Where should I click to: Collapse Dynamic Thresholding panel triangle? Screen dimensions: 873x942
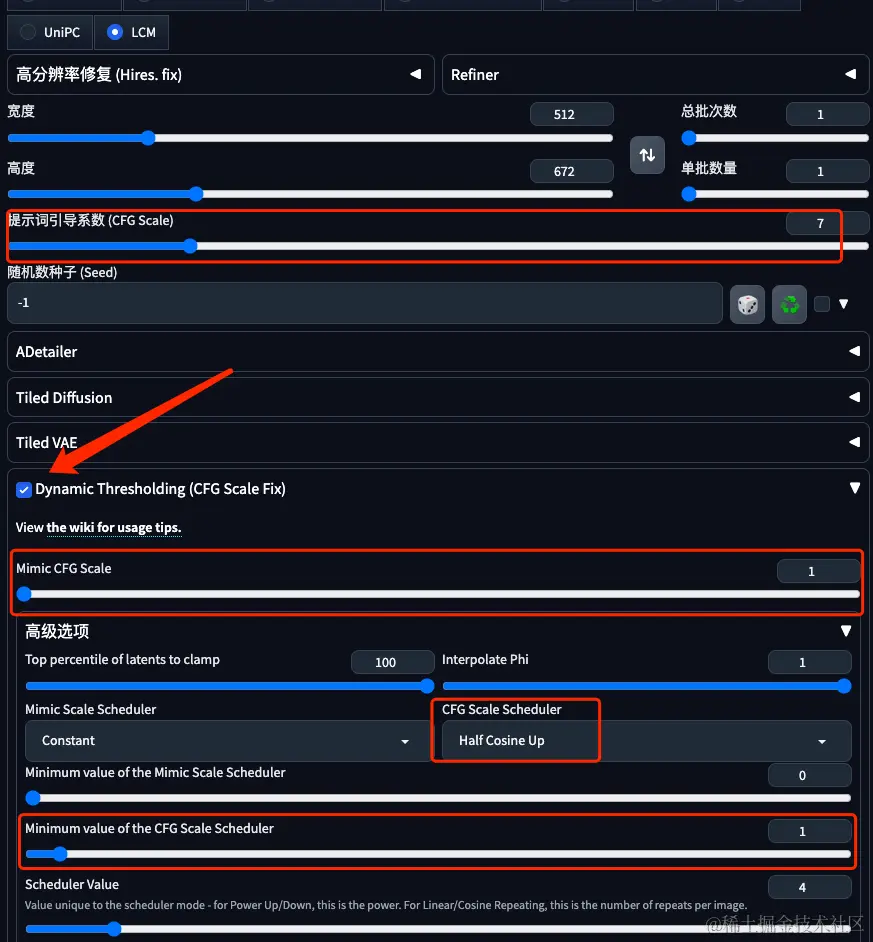click(x=854, y=488)
